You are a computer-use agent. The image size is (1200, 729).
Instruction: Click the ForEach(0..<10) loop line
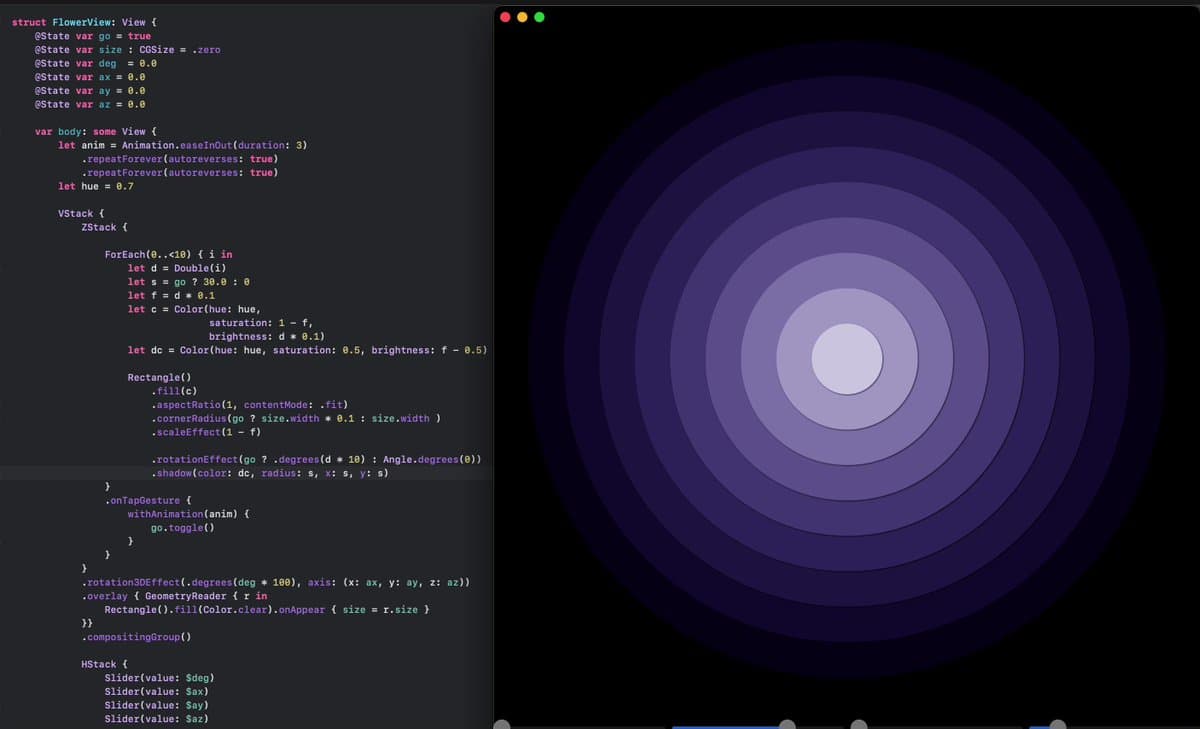click(160, 254)
